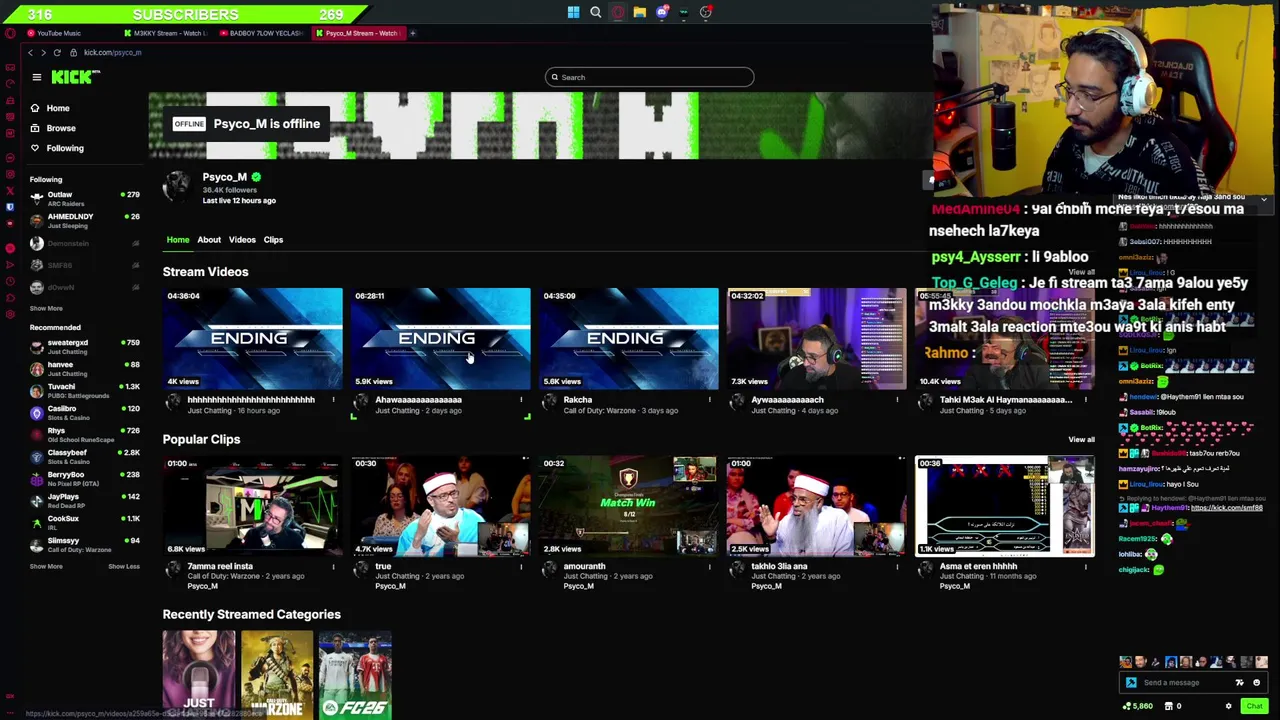
Task: Open options menu for Ahawaaaaaaaaaaaa video
Action: (521, 400)
